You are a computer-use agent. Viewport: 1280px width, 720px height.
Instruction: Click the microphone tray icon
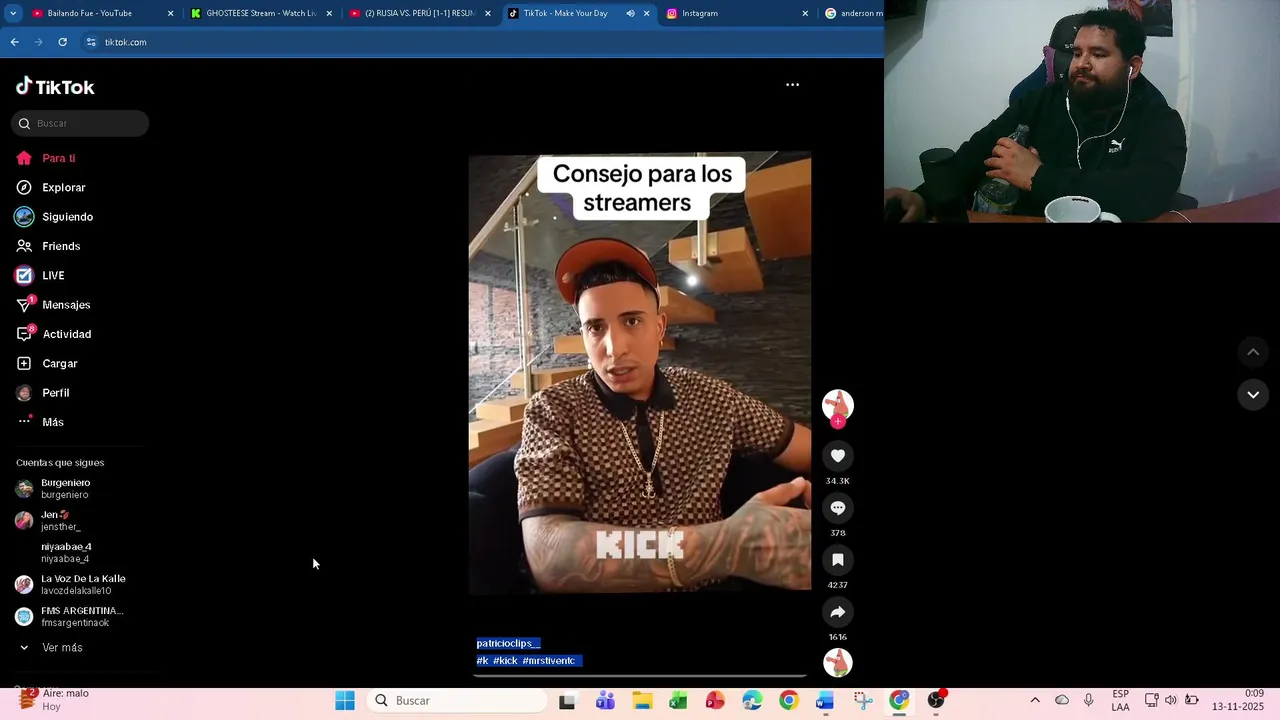[x=1089, y=700]
